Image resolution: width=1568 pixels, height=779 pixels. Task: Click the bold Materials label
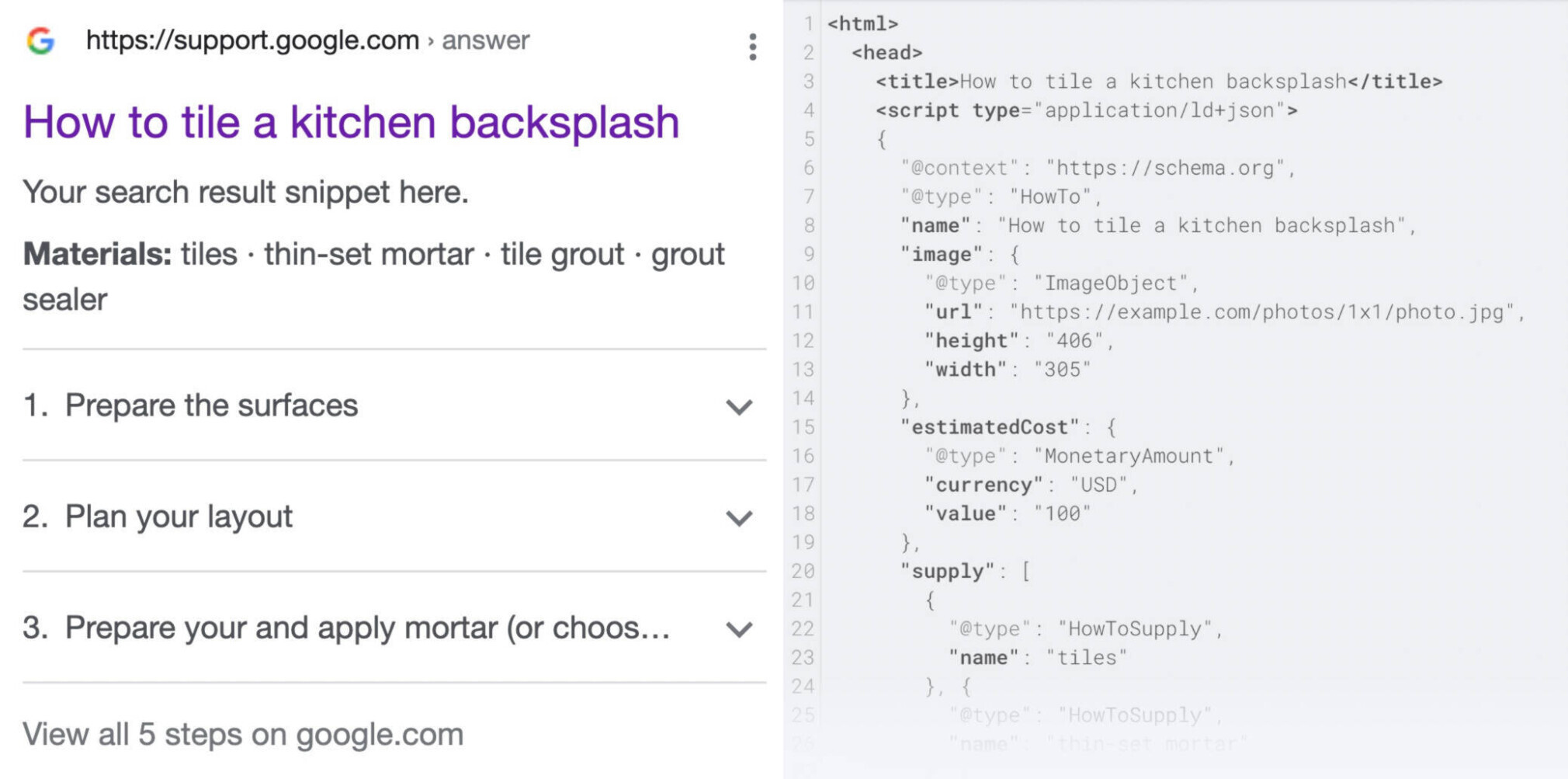pyautogui.click(x=97, y=254)
